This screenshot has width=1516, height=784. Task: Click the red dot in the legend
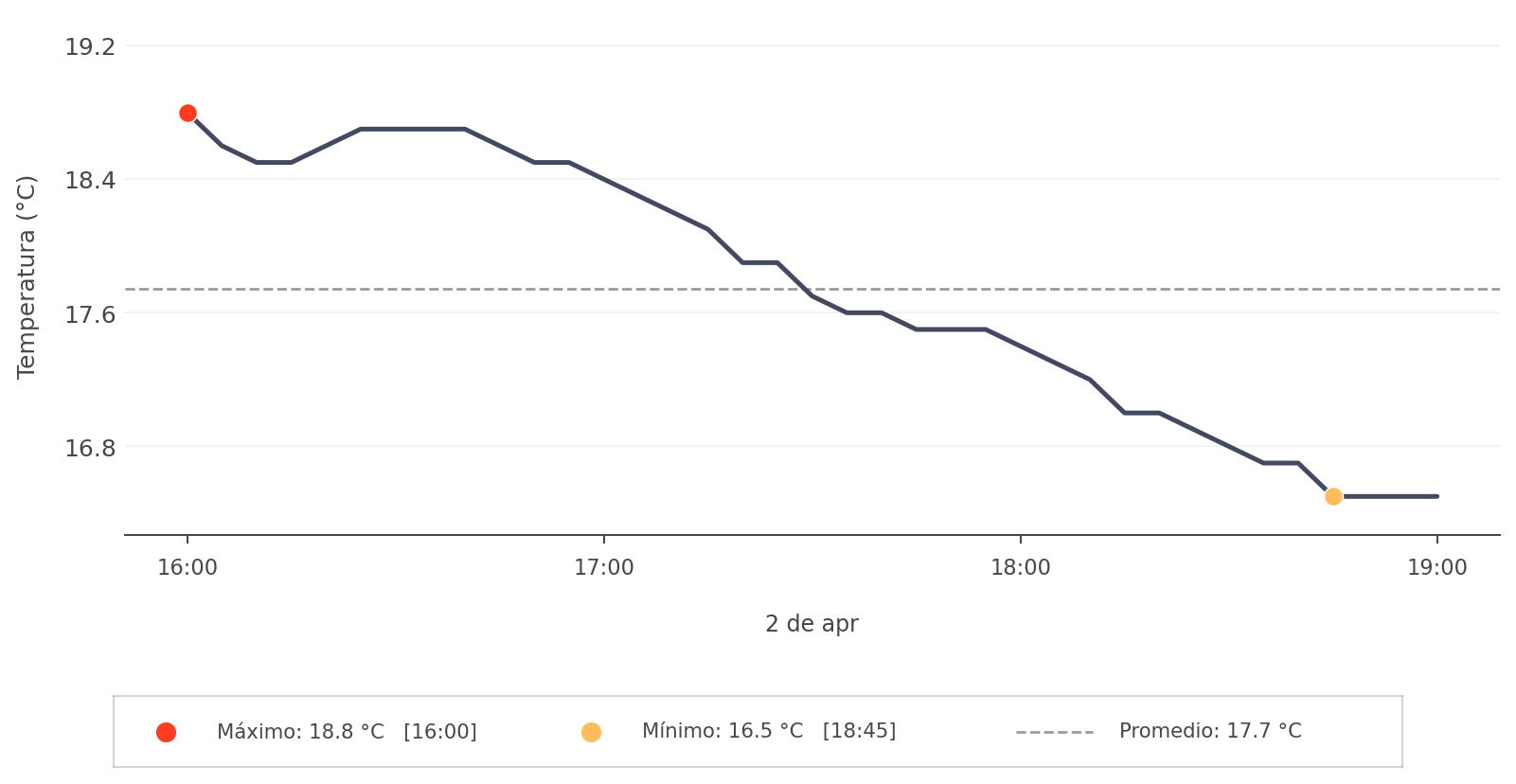166,732
